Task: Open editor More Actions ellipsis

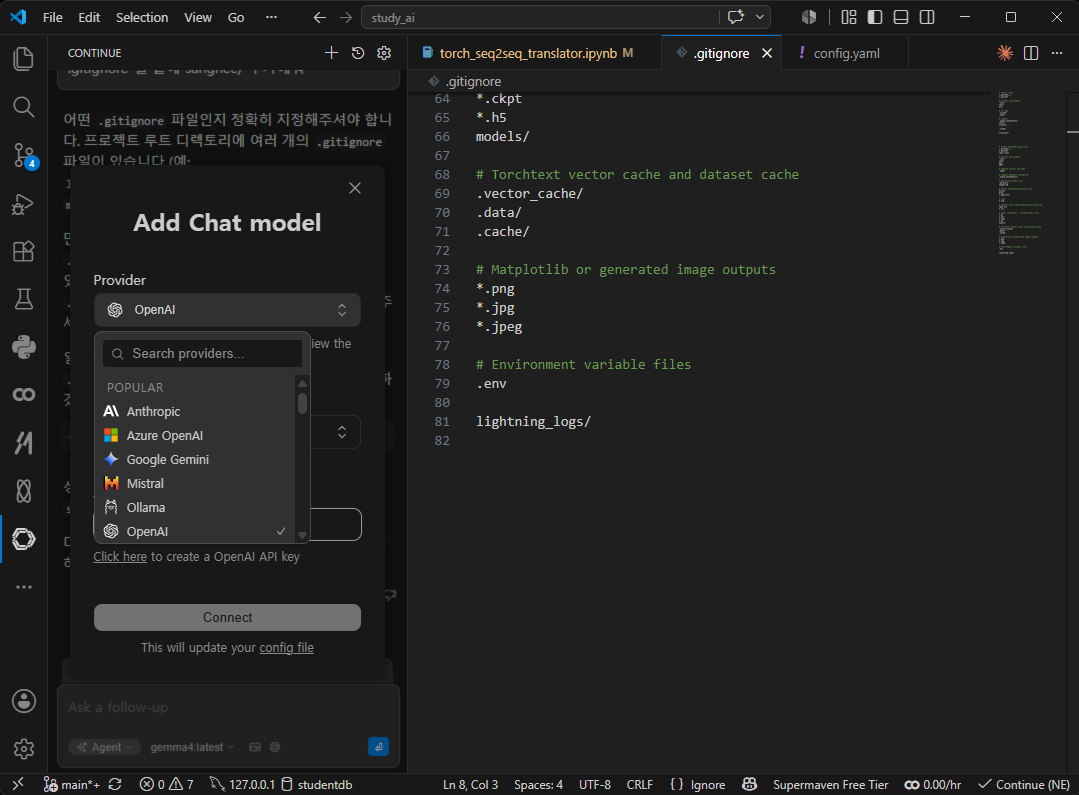Action: 1057,53
